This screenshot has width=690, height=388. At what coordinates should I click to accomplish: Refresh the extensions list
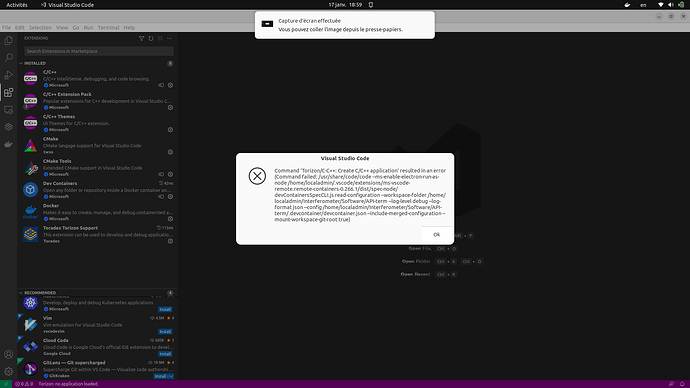[151, 39]
